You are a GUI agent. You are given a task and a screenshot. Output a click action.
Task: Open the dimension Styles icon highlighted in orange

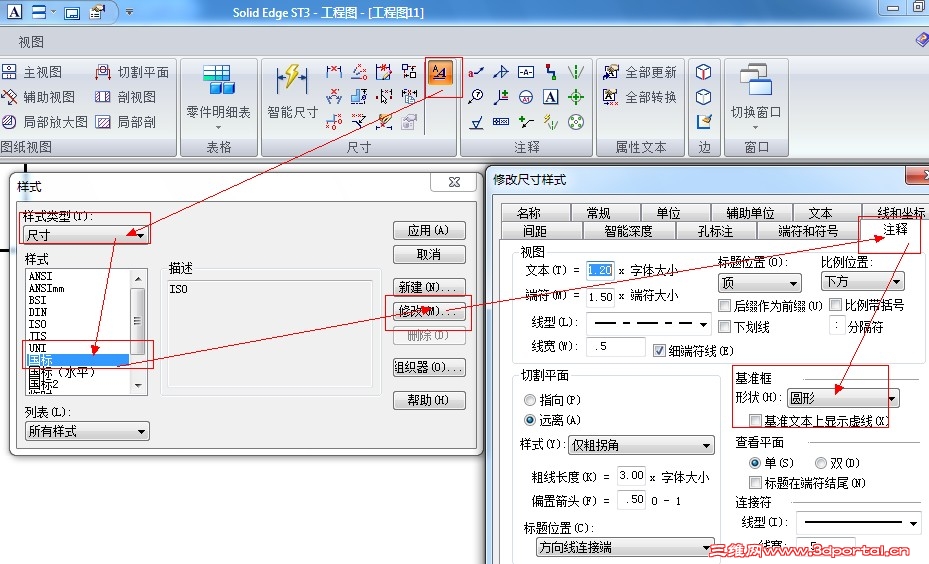click(439, 72)
